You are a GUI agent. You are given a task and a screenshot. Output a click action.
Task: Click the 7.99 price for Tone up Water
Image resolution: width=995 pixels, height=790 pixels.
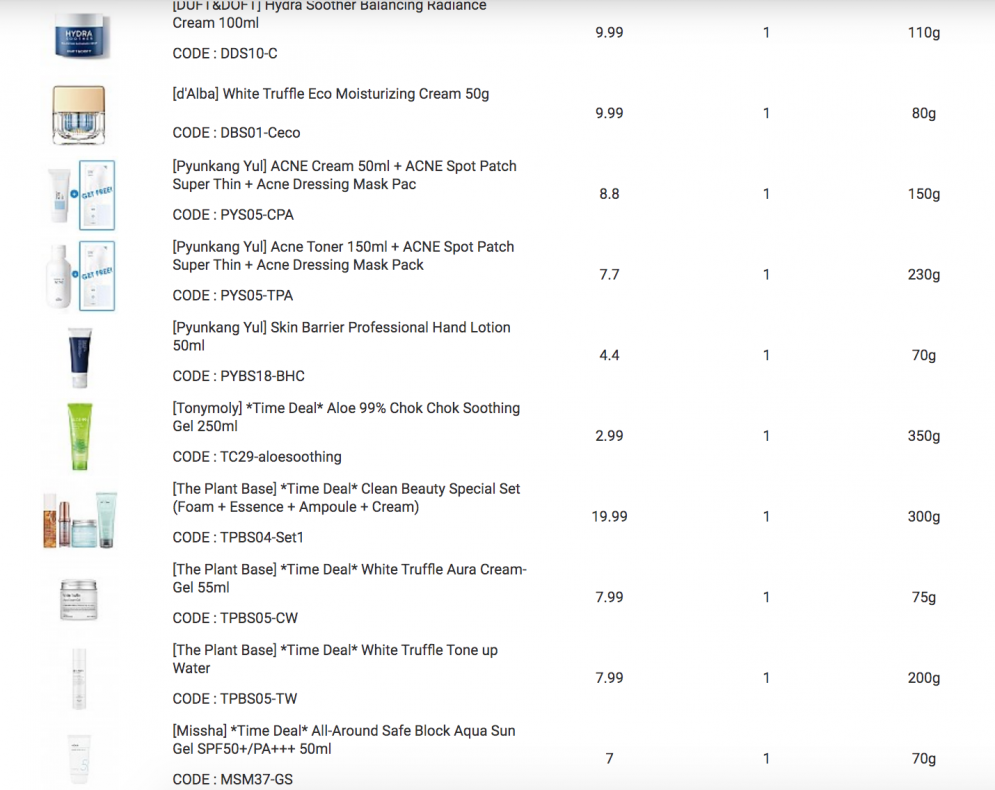(x=609, y=677)
